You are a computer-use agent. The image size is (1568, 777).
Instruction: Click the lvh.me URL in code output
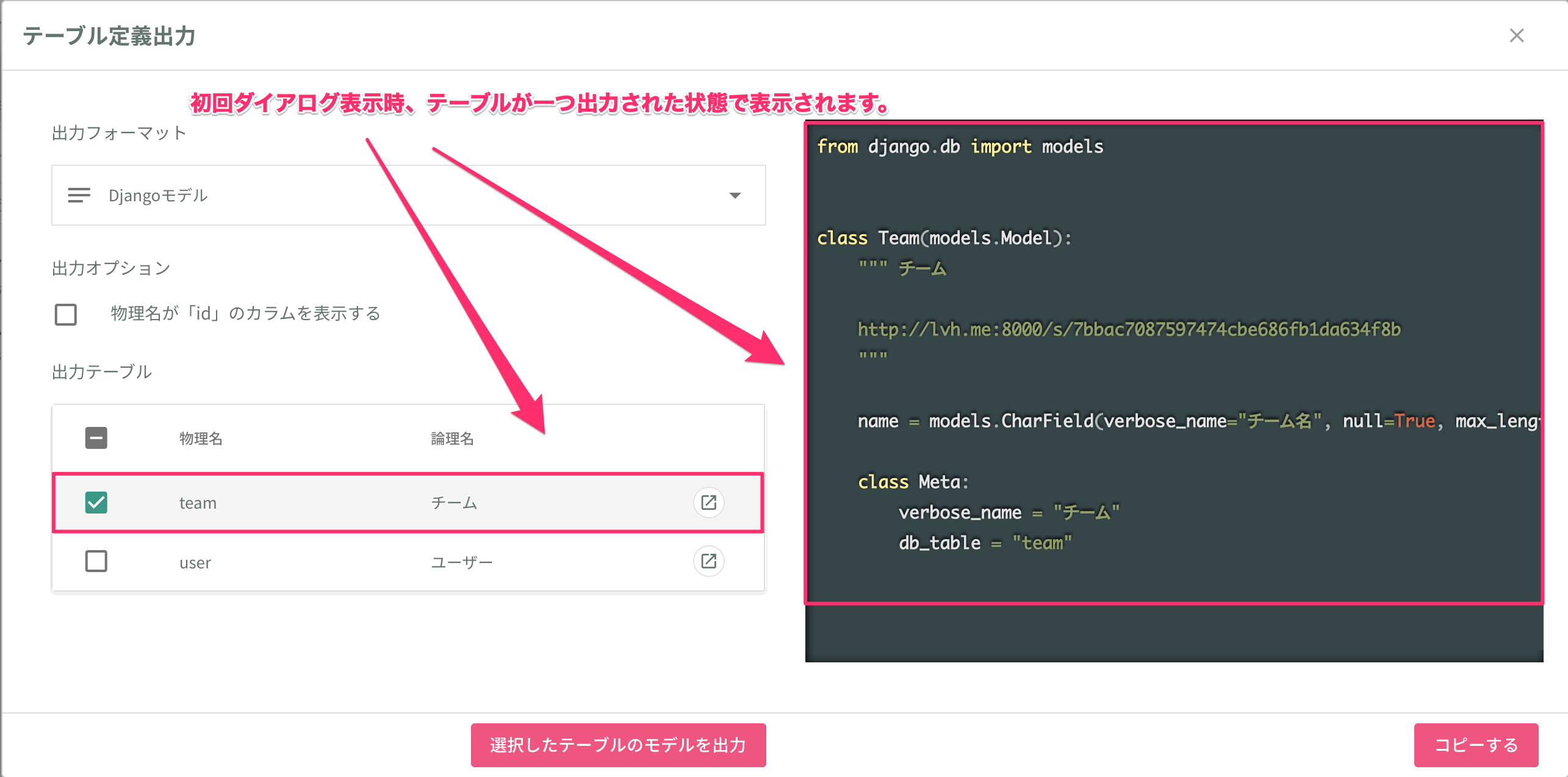tap(1129, 329)
